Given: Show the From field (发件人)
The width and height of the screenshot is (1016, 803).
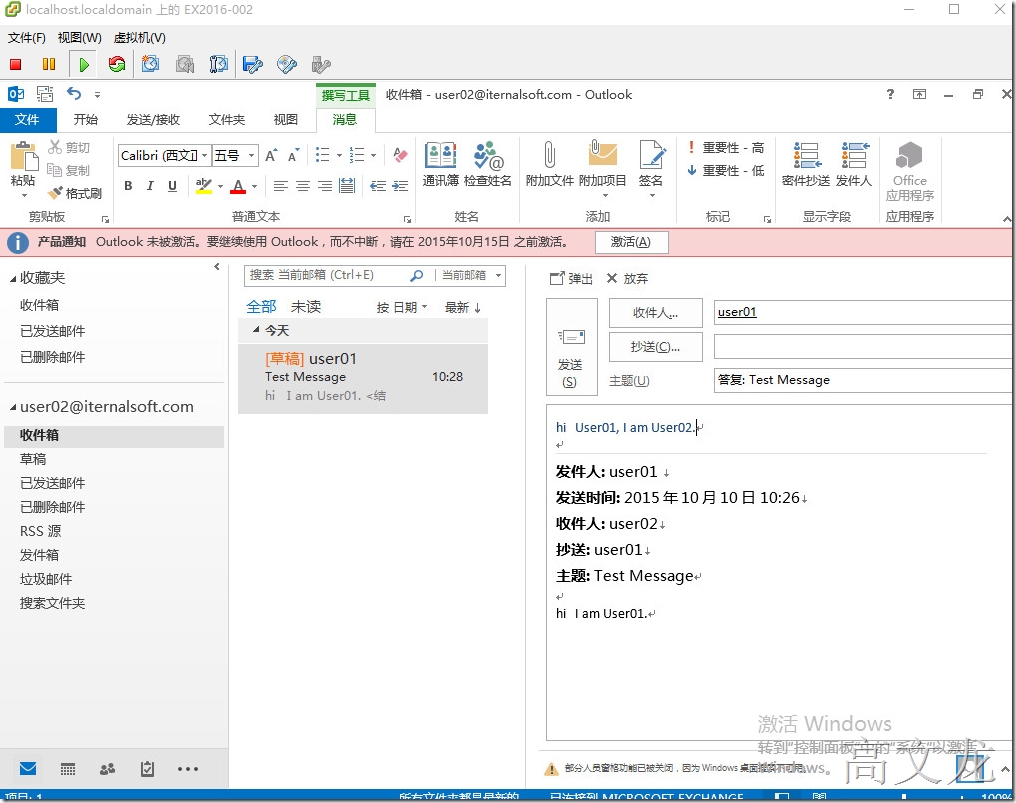Looking at the screenshot, I should point(854,165).
